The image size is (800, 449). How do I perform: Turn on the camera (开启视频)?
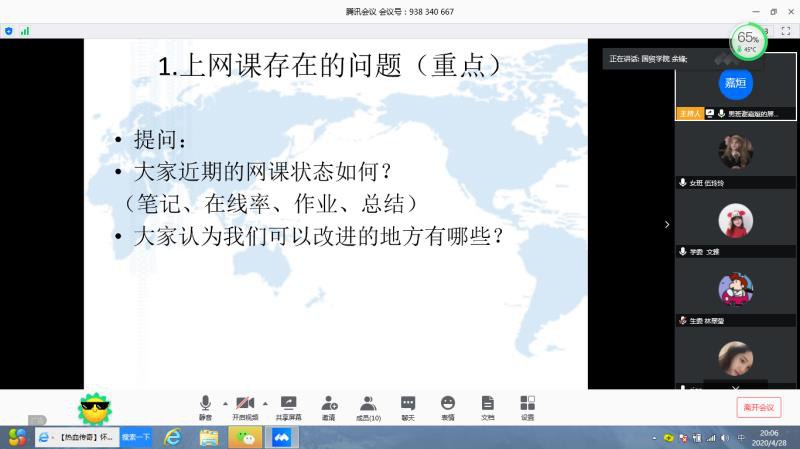245,407
